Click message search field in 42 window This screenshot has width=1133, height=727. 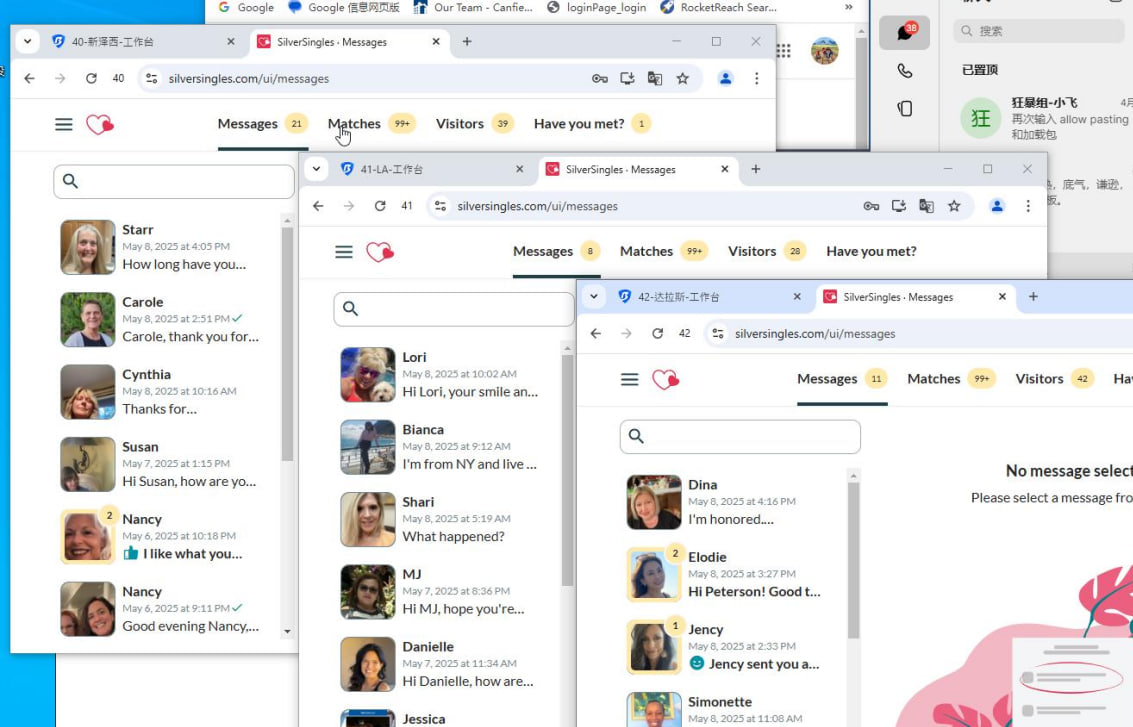point(750,437)
